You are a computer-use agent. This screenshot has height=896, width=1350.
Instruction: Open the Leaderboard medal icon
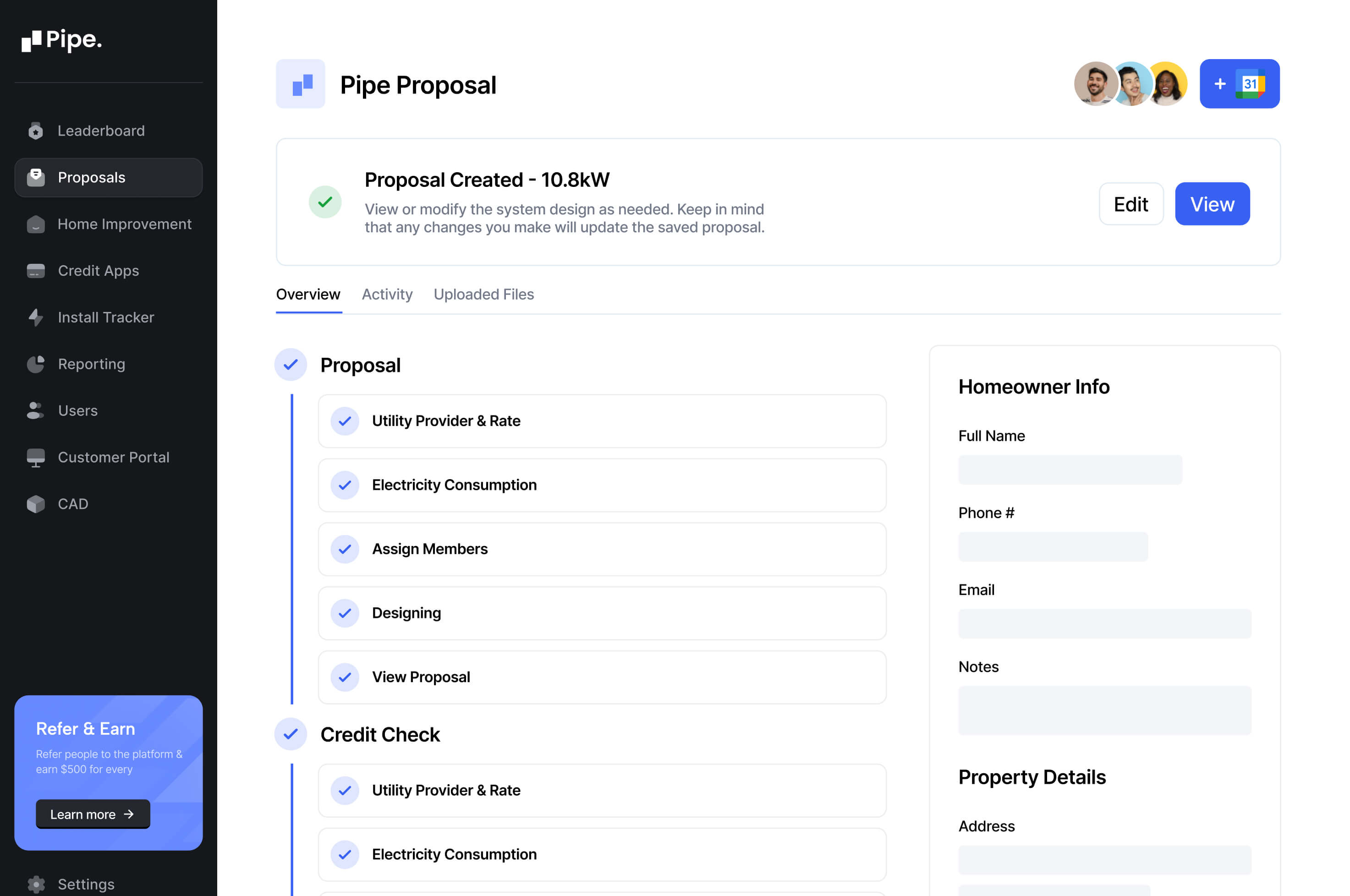pos(35,131)
